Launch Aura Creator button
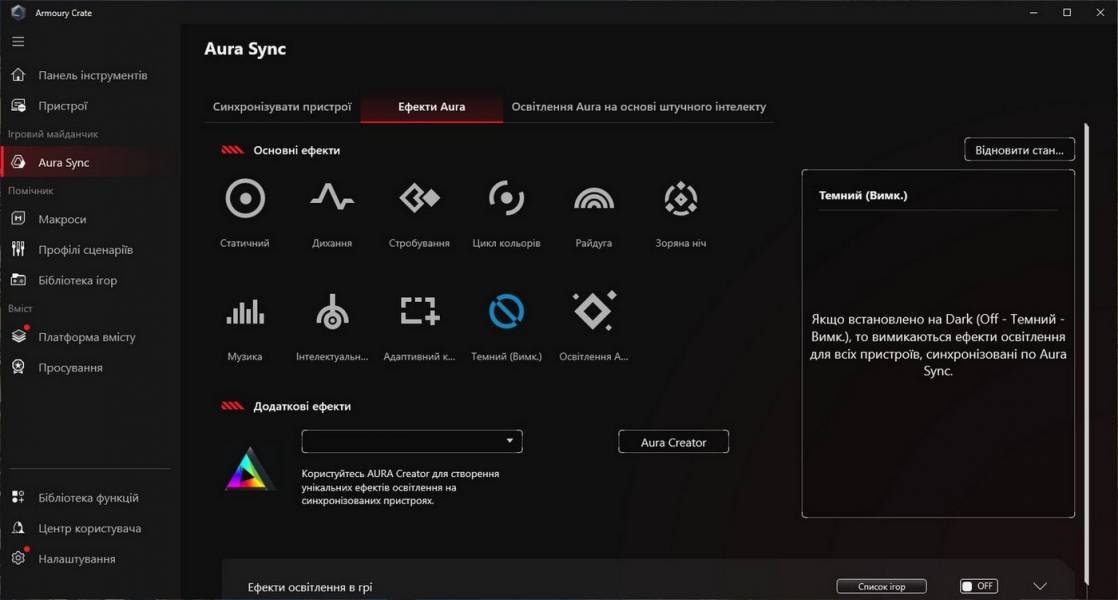This screenshot has width=1118, height=600. pyautogui.click(x=673, y=442)
